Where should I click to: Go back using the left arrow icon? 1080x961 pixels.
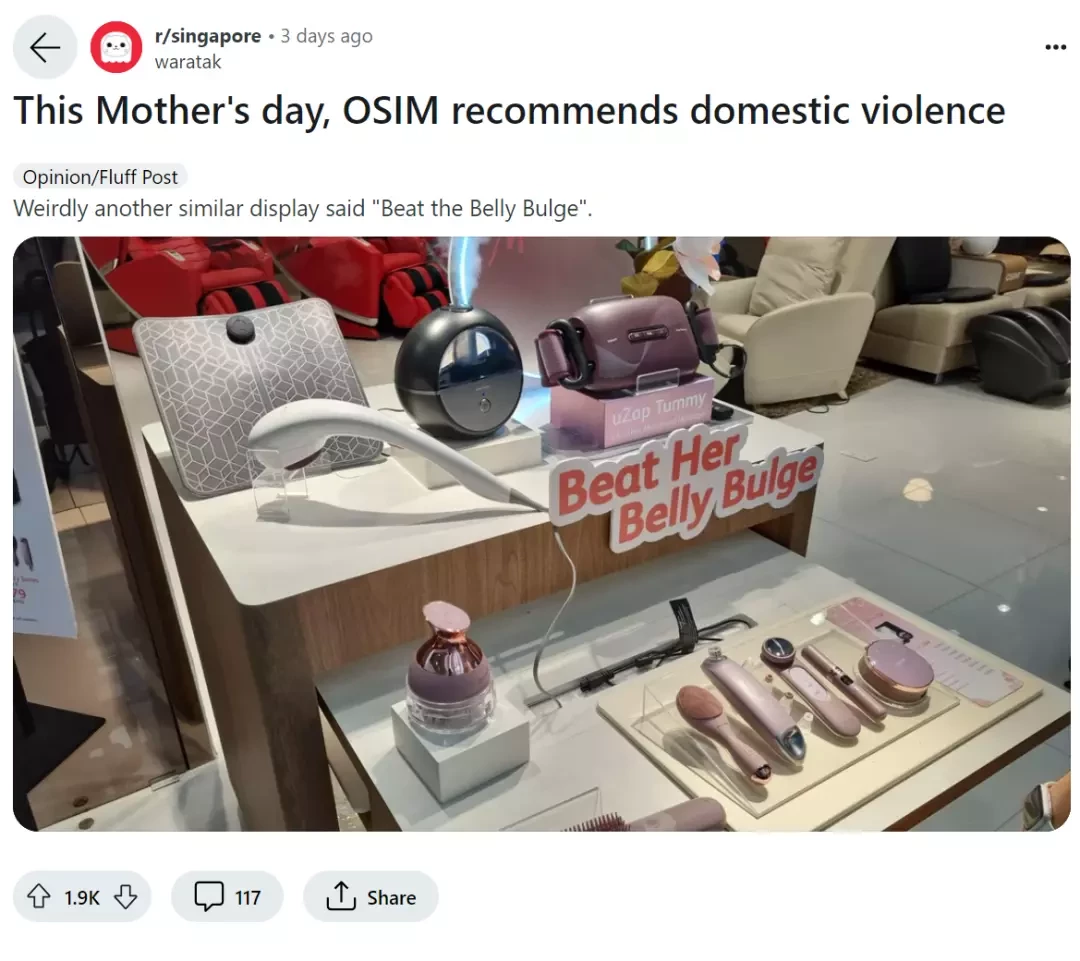[x=45, y=48]
